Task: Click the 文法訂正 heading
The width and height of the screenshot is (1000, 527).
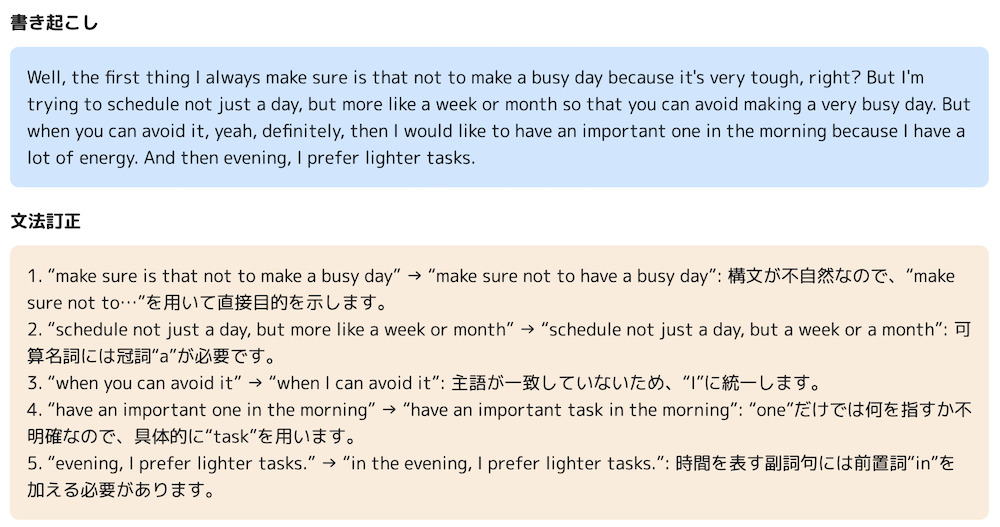Action: tap(45, 221)
